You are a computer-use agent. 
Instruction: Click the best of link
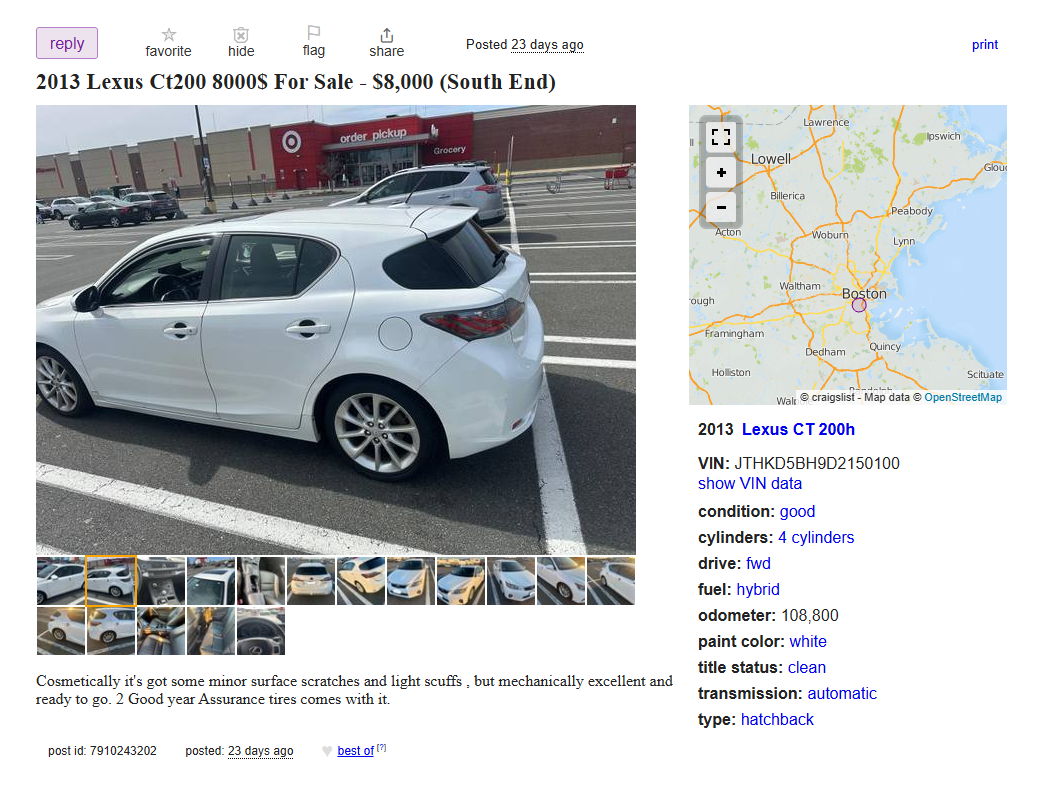coord(356,751)
